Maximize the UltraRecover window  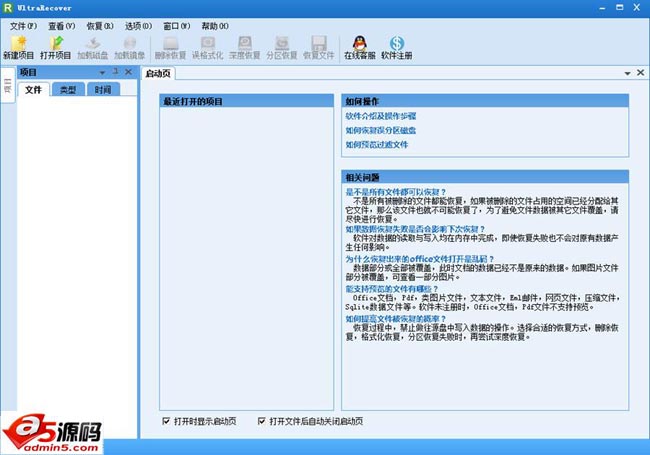(620, 7)
